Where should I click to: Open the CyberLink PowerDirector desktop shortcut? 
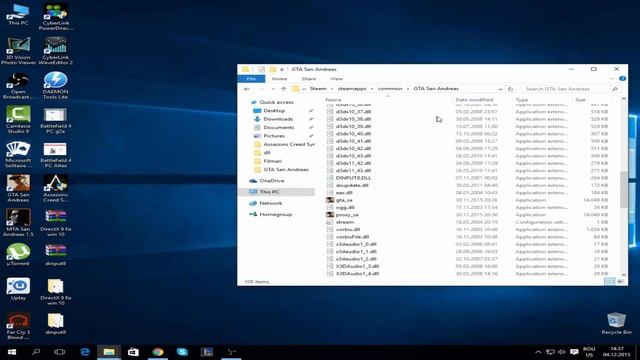click(x=56, y=16)
